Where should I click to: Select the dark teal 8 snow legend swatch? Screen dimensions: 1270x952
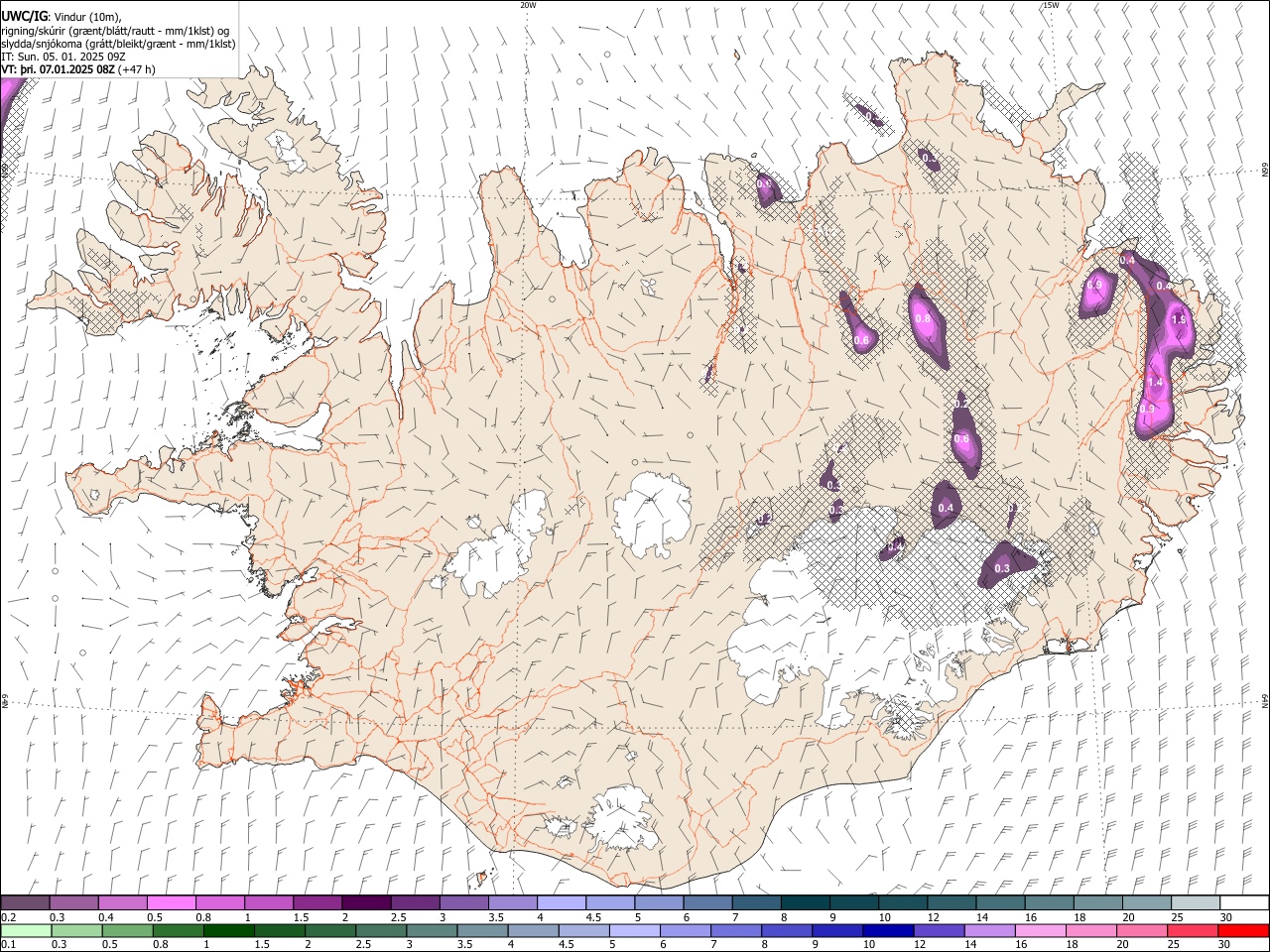click(x=804, y=902)
